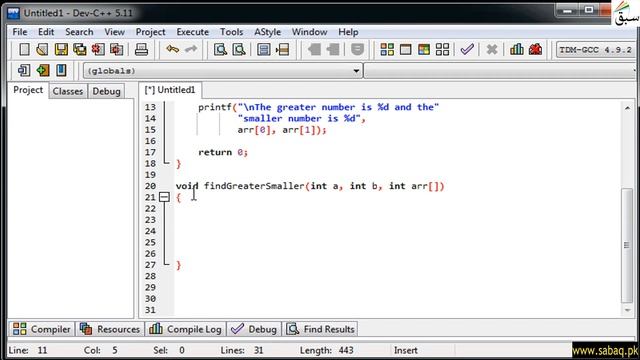The image size is (640, 360).
Task: Open the Edit menu
Action: pyautogui.click(x=46, y=32)
